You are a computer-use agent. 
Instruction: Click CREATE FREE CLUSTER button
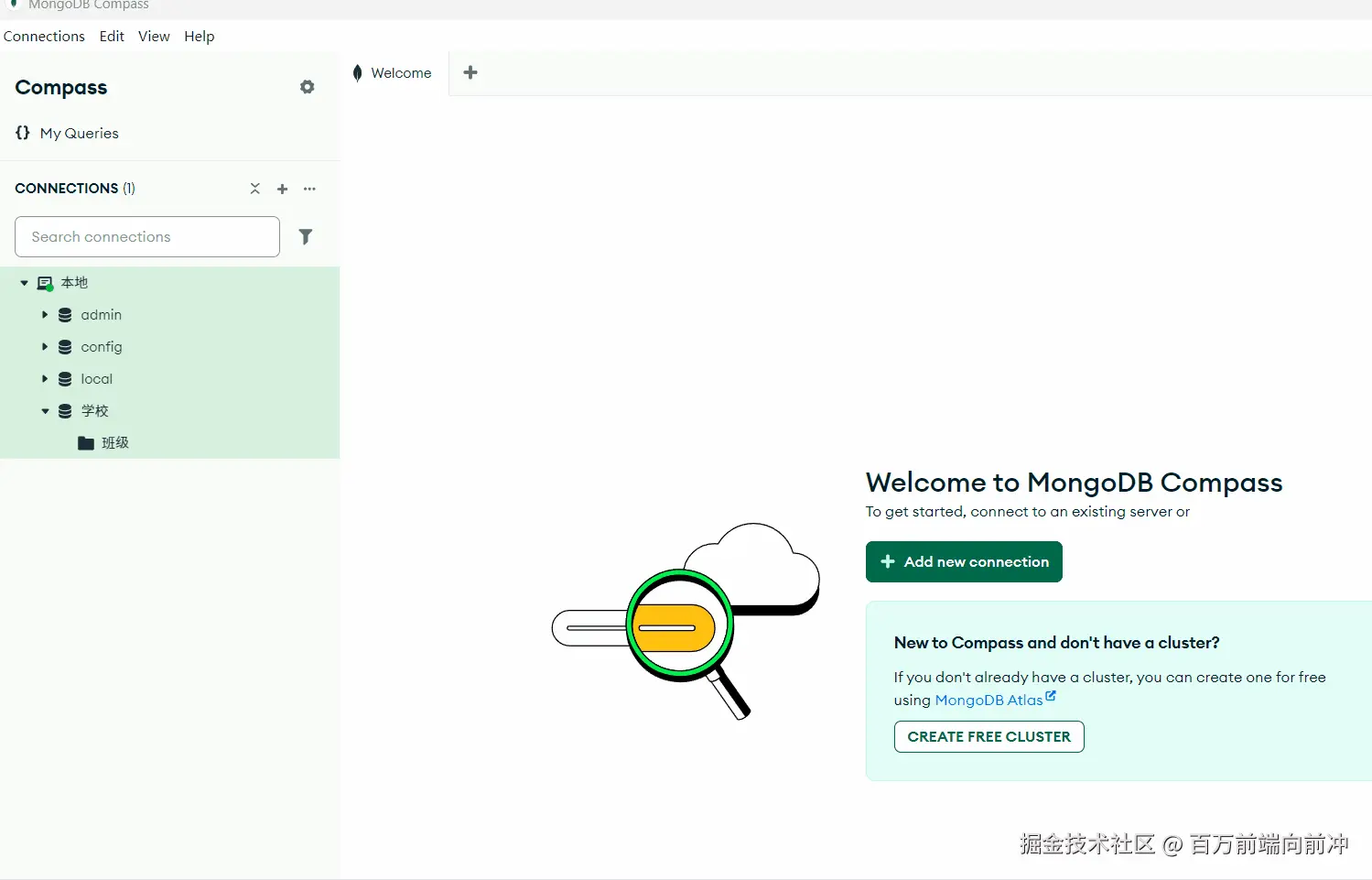988,737
